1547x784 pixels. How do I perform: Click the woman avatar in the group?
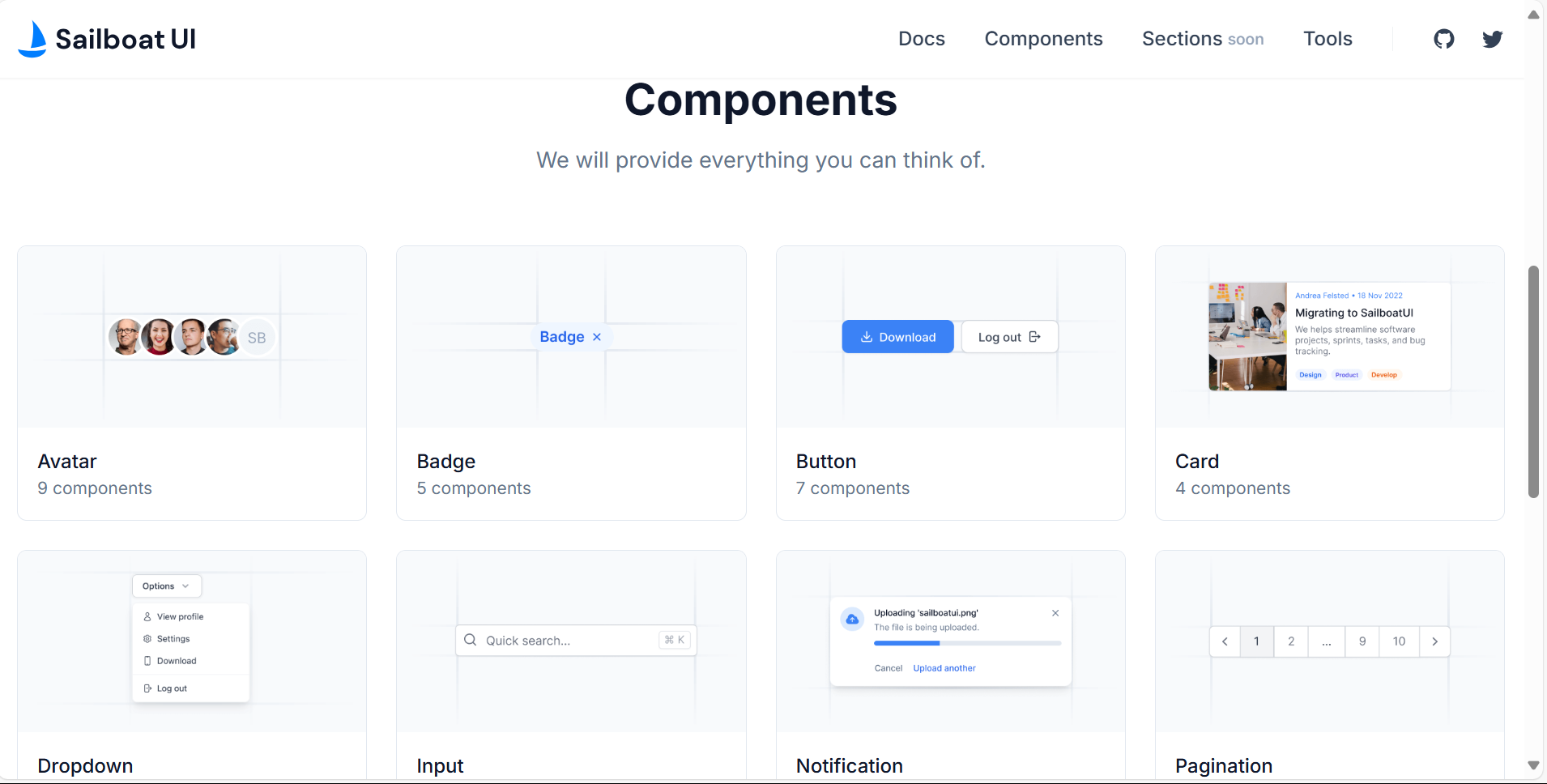point(159,337)
